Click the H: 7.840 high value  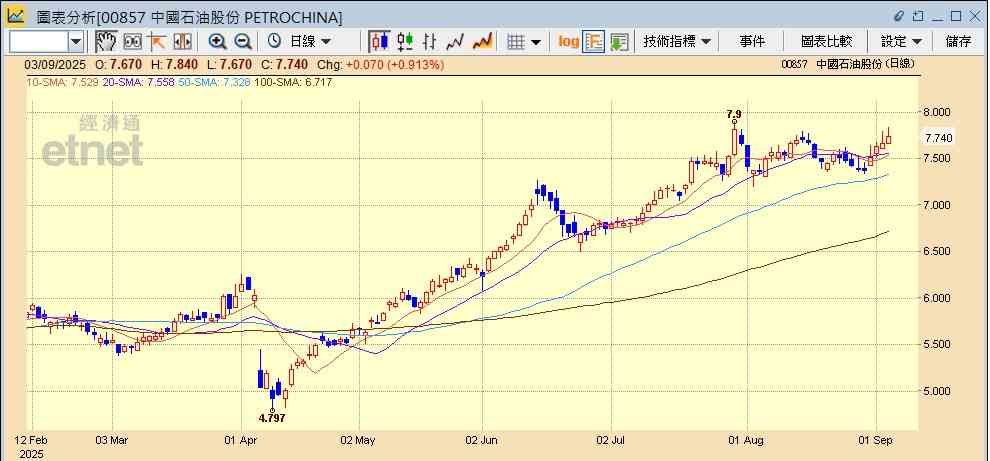click(x=173, y=65)
